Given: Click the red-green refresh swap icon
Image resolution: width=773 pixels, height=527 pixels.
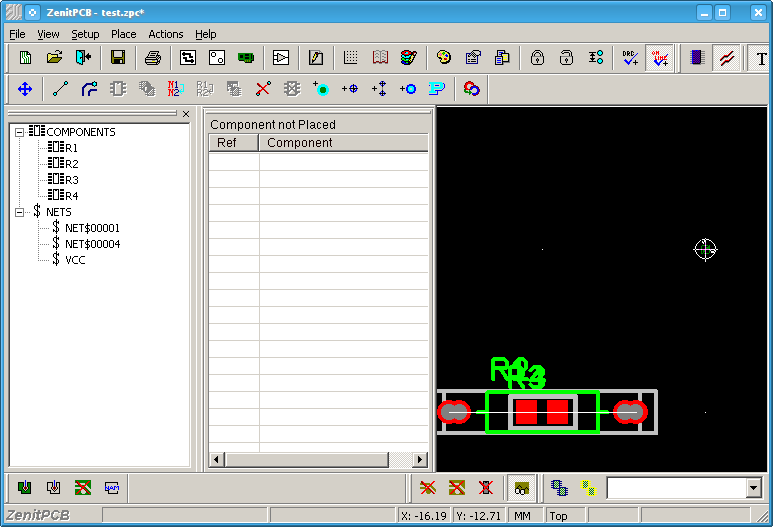Looking at the screenshot, I should pos(472,89).
